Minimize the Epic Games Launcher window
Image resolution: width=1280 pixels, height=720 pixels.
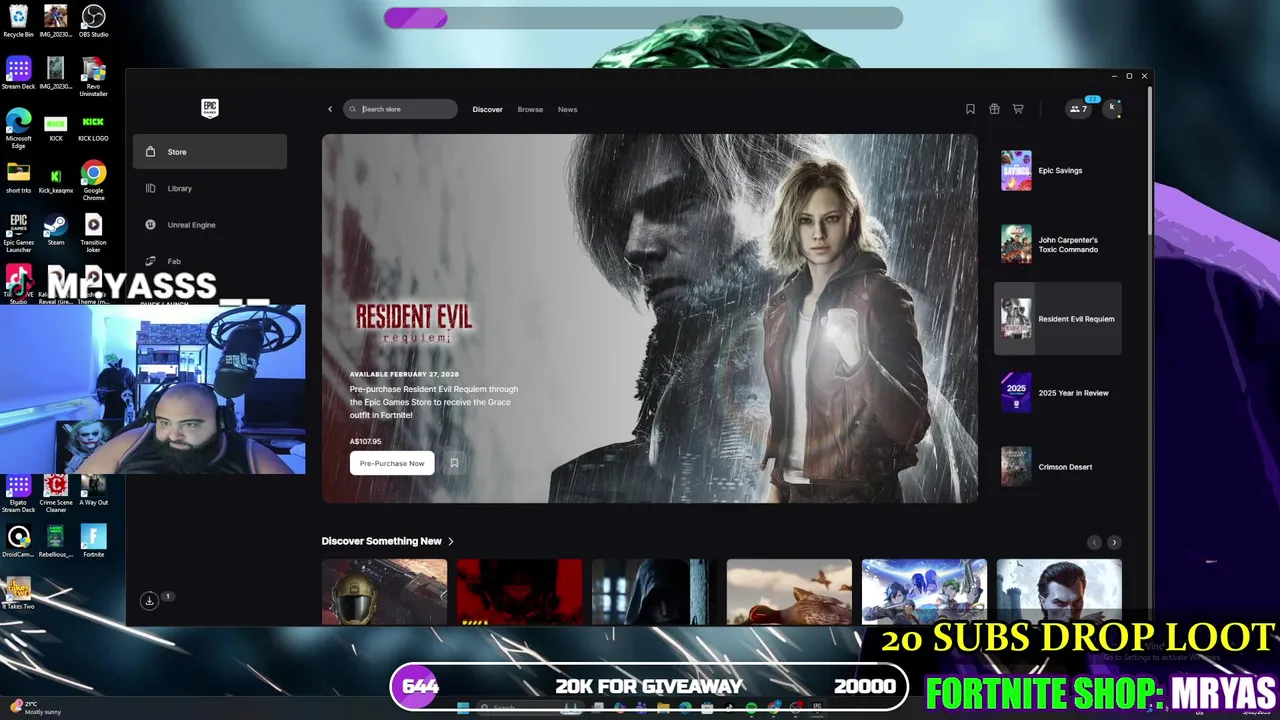[x=1114, y=76]
